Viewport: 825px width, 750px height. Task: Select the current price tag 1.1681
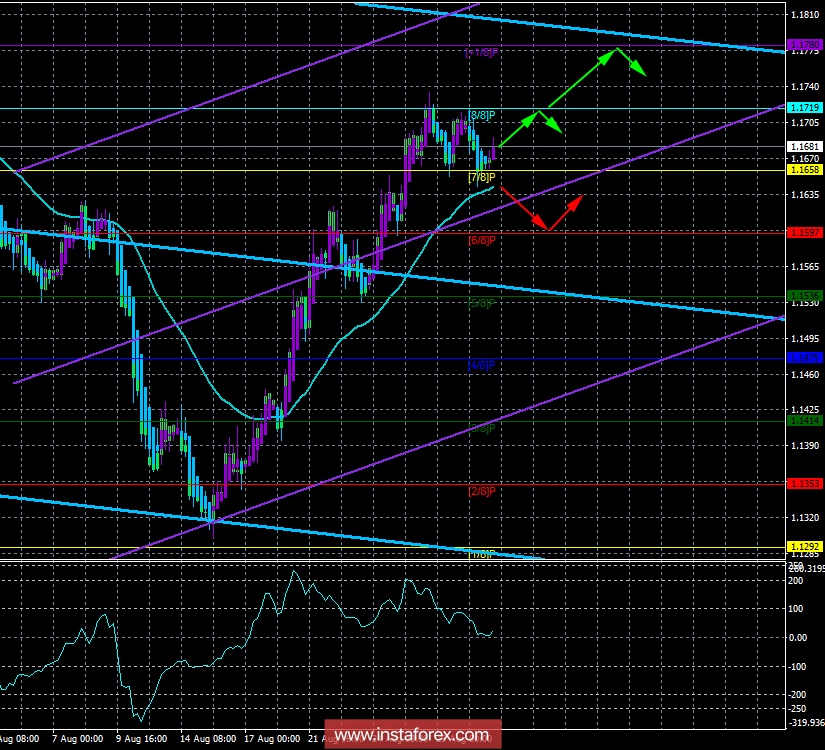coord(804,146)
